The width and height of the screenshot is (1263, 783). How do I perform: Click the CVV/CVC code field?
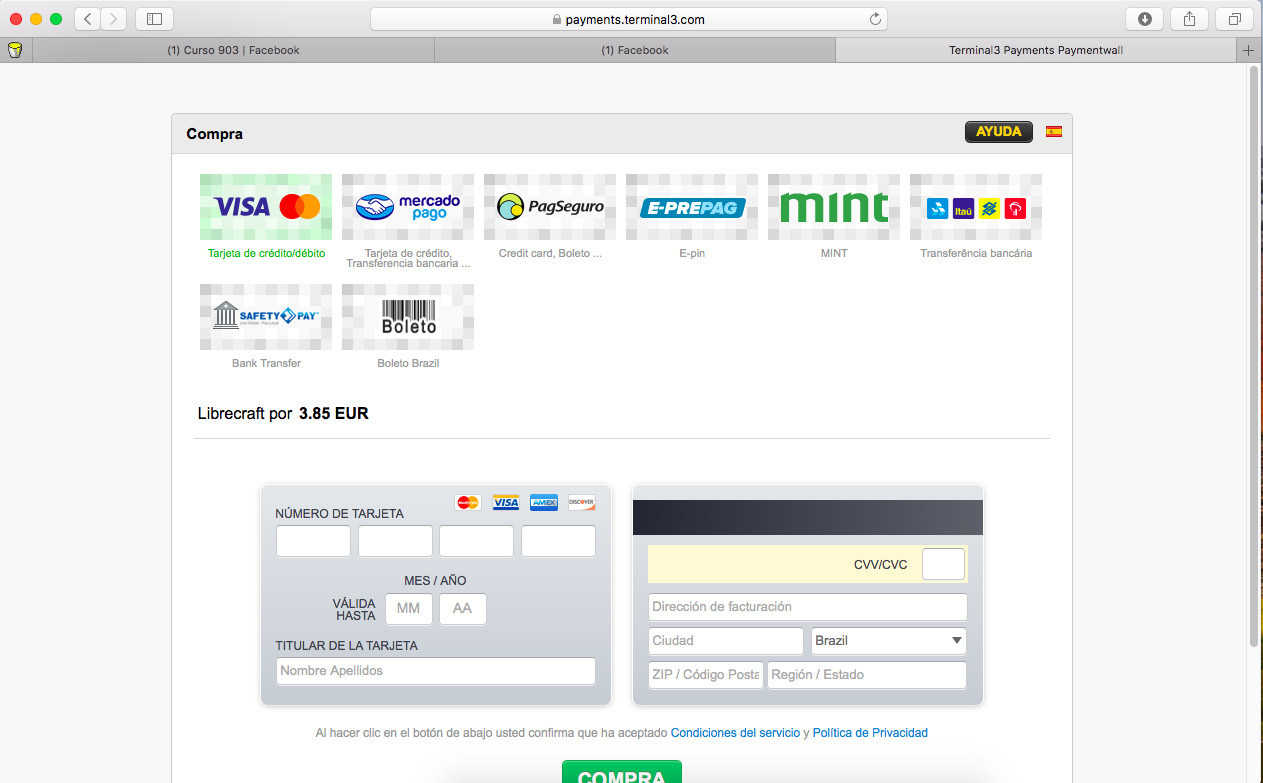point(943,564)
